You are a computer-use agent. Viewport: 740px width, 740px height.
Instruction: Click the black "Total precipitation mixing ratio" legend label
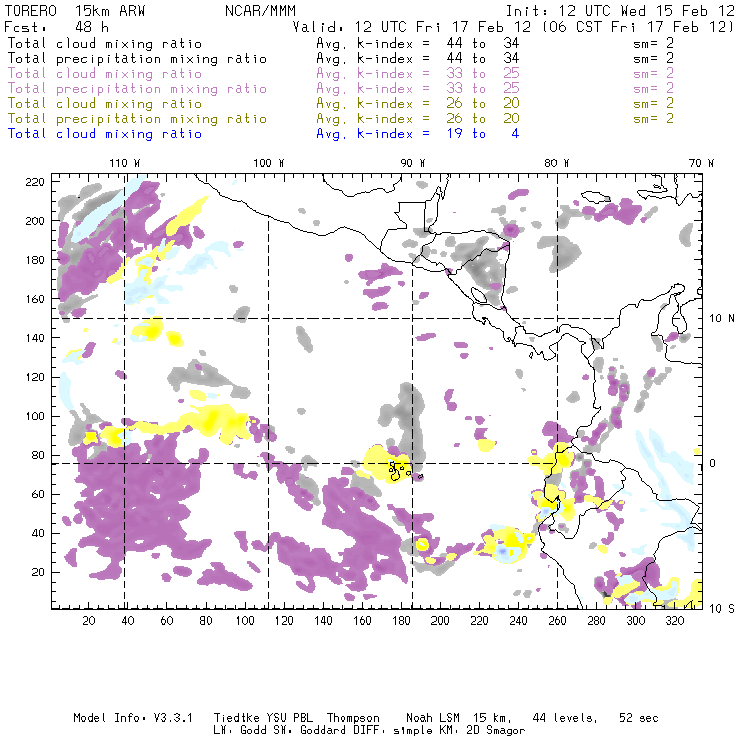(137, 59)
